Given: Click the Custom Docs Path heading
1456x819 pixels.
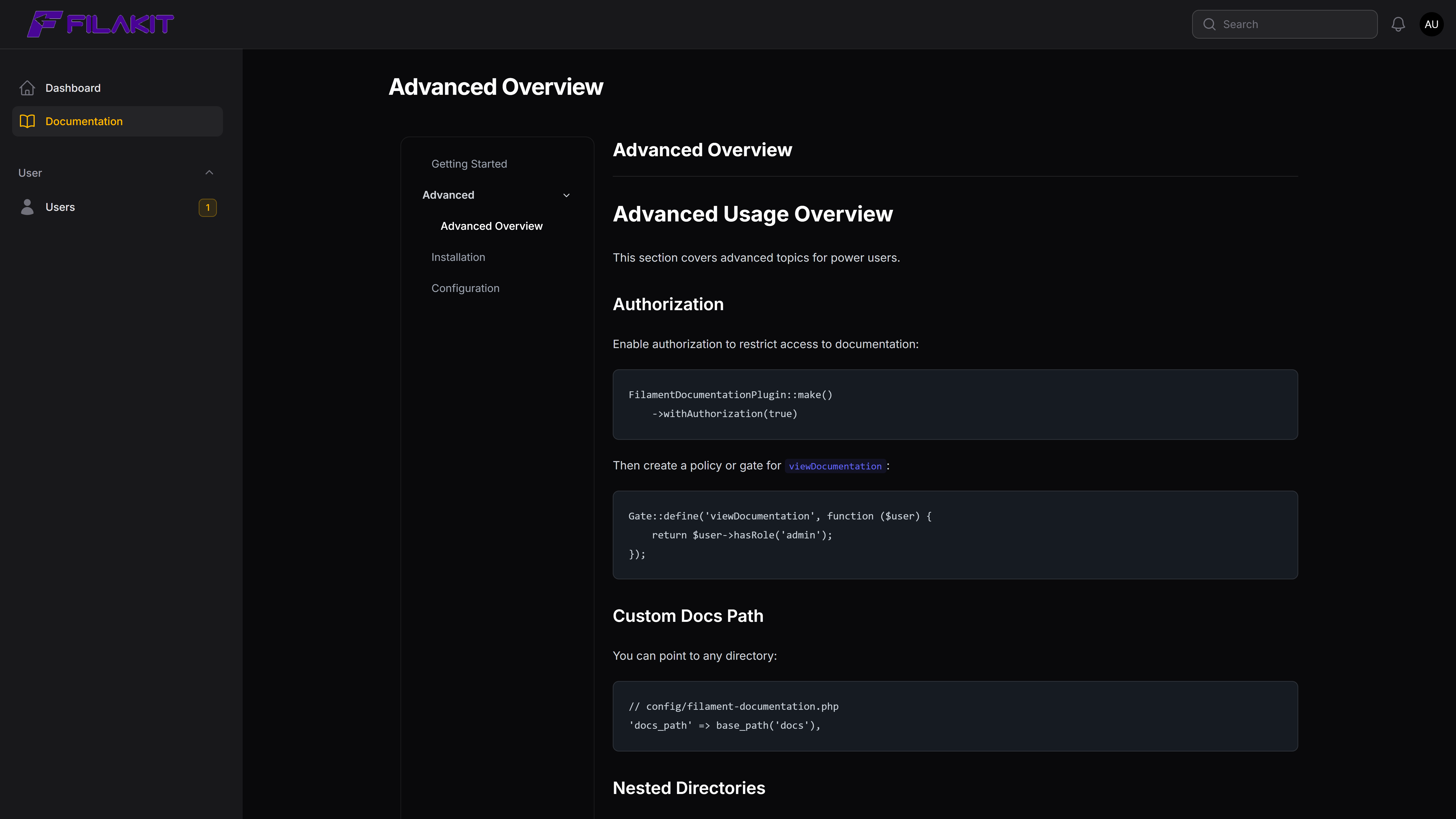Looking at the screenshot, I should (688, 616).
